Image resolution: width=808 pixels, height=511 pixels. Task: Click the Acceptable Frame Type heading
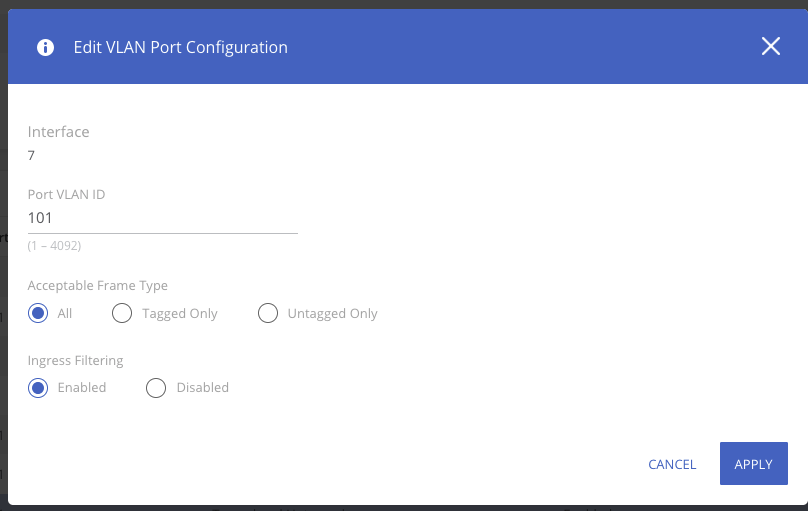tap(97, 286)
